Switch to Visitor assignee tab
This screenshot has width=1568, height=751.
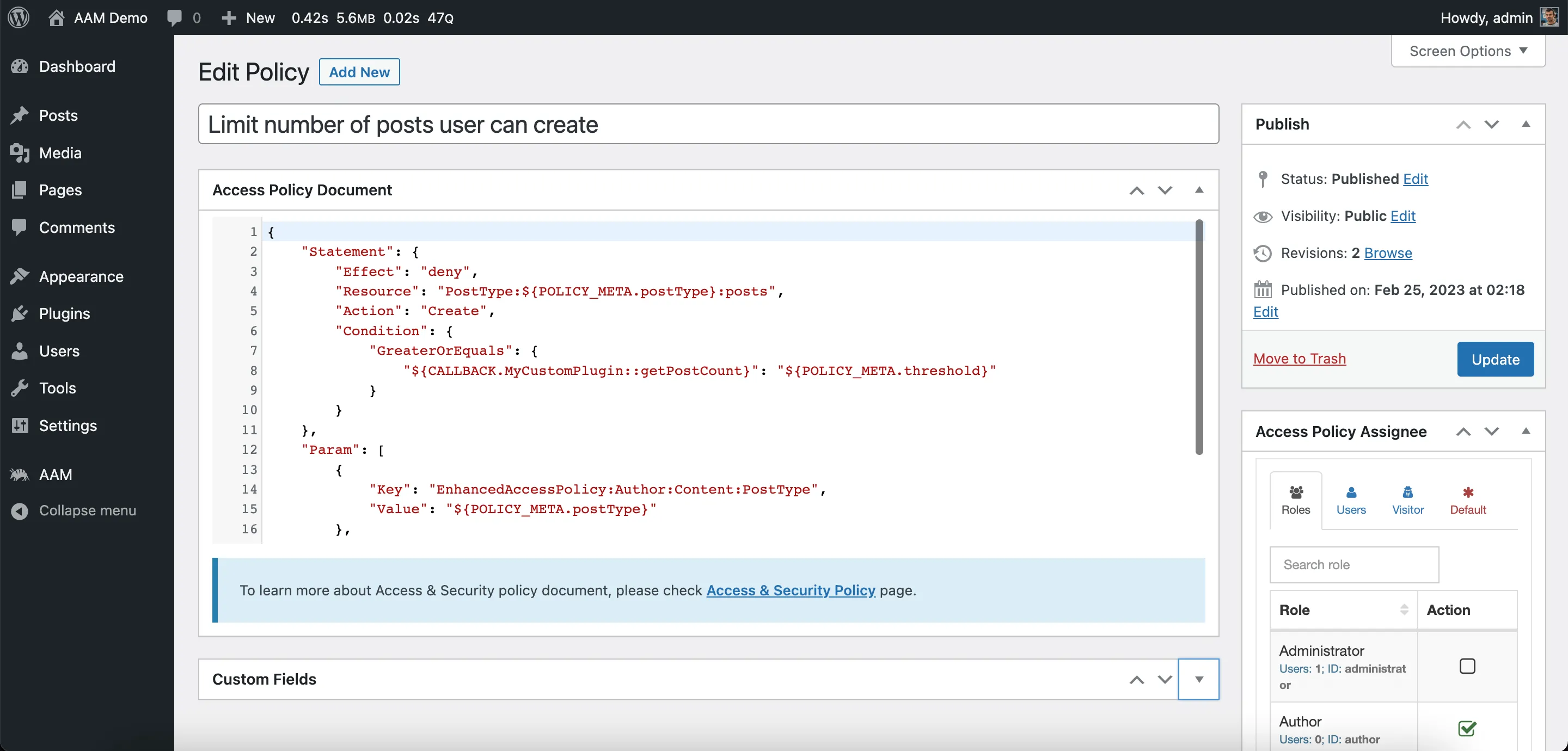[1407, 500]
